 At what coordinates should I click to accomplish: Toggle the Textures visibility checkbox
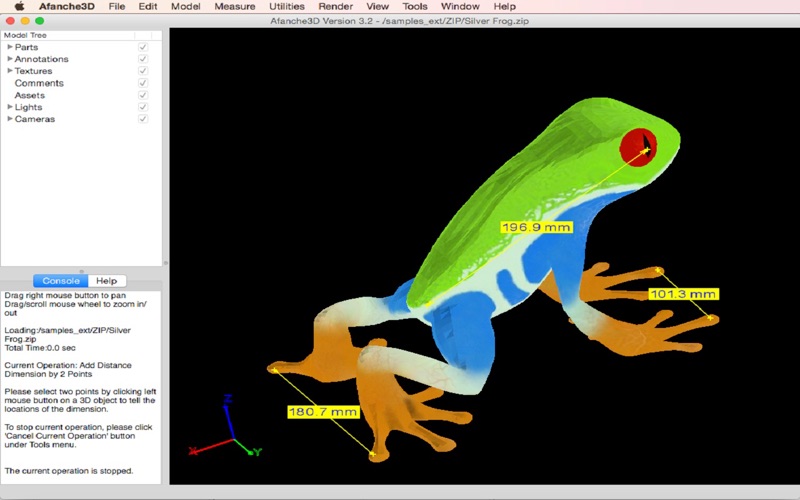[143, 71]
